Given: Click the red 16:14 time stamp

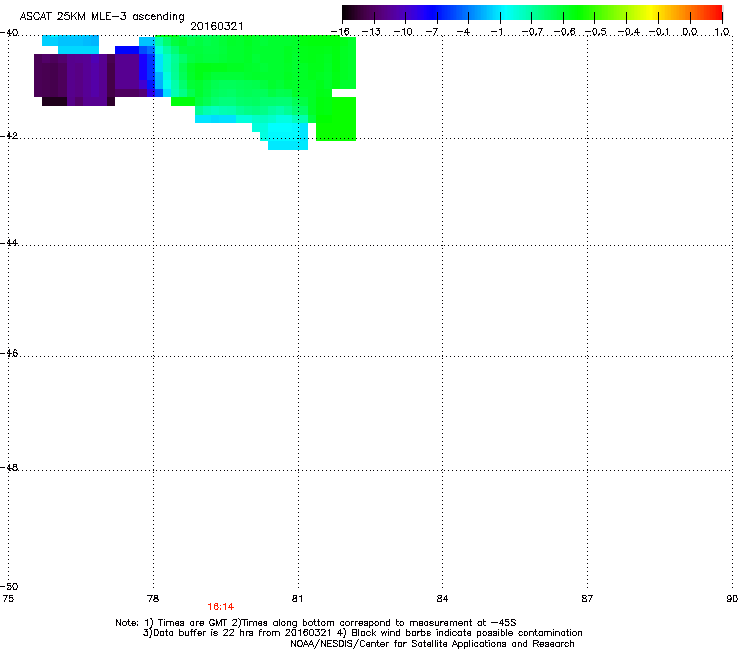Looking at the screenshot, I should tap(220, 607).
